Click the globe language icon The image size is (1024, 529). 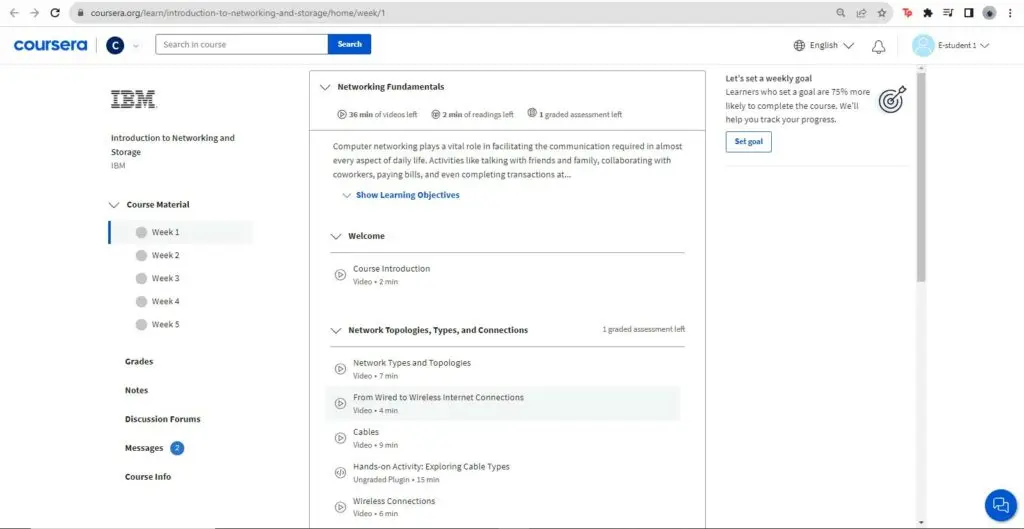click(x=799, y=45)
